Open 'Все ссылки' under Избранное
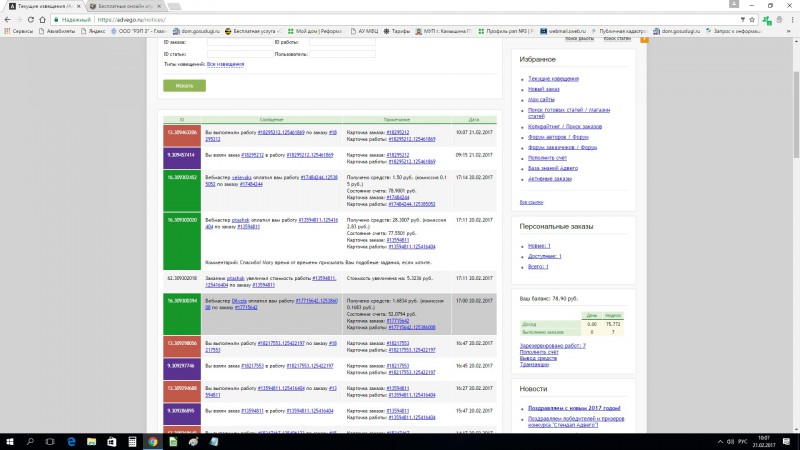 pyautogui.click(x=531, y=203)
